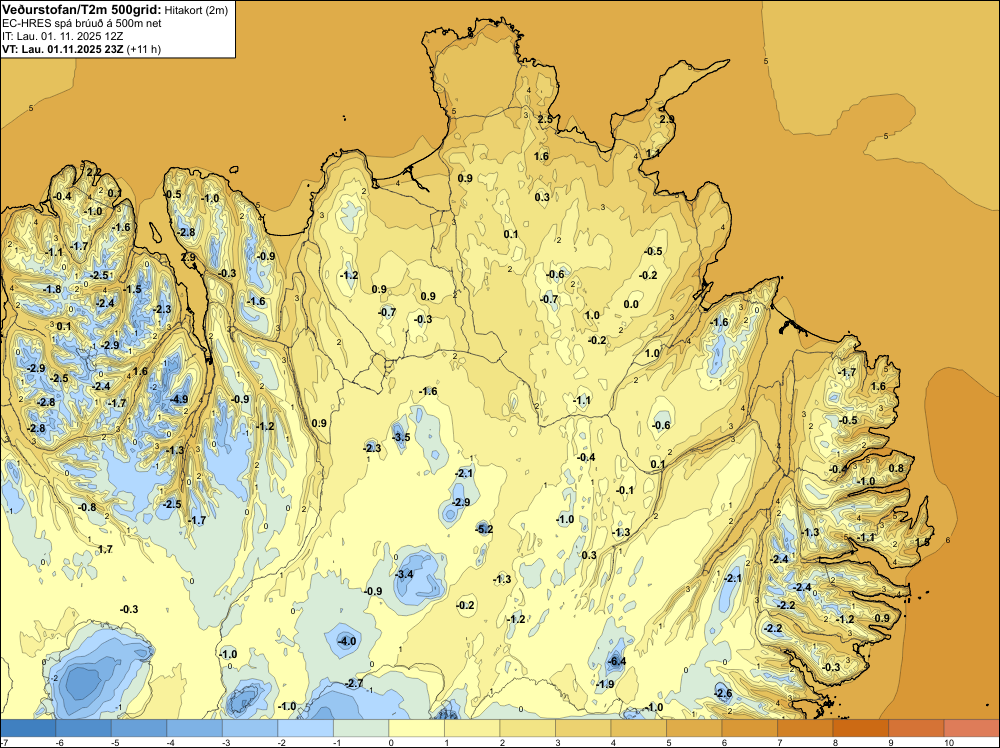Viewport: 1000px width, 748px height.
Task: Click the legend tick label 7
Action: pyautogui.click(x=779, y=742)
